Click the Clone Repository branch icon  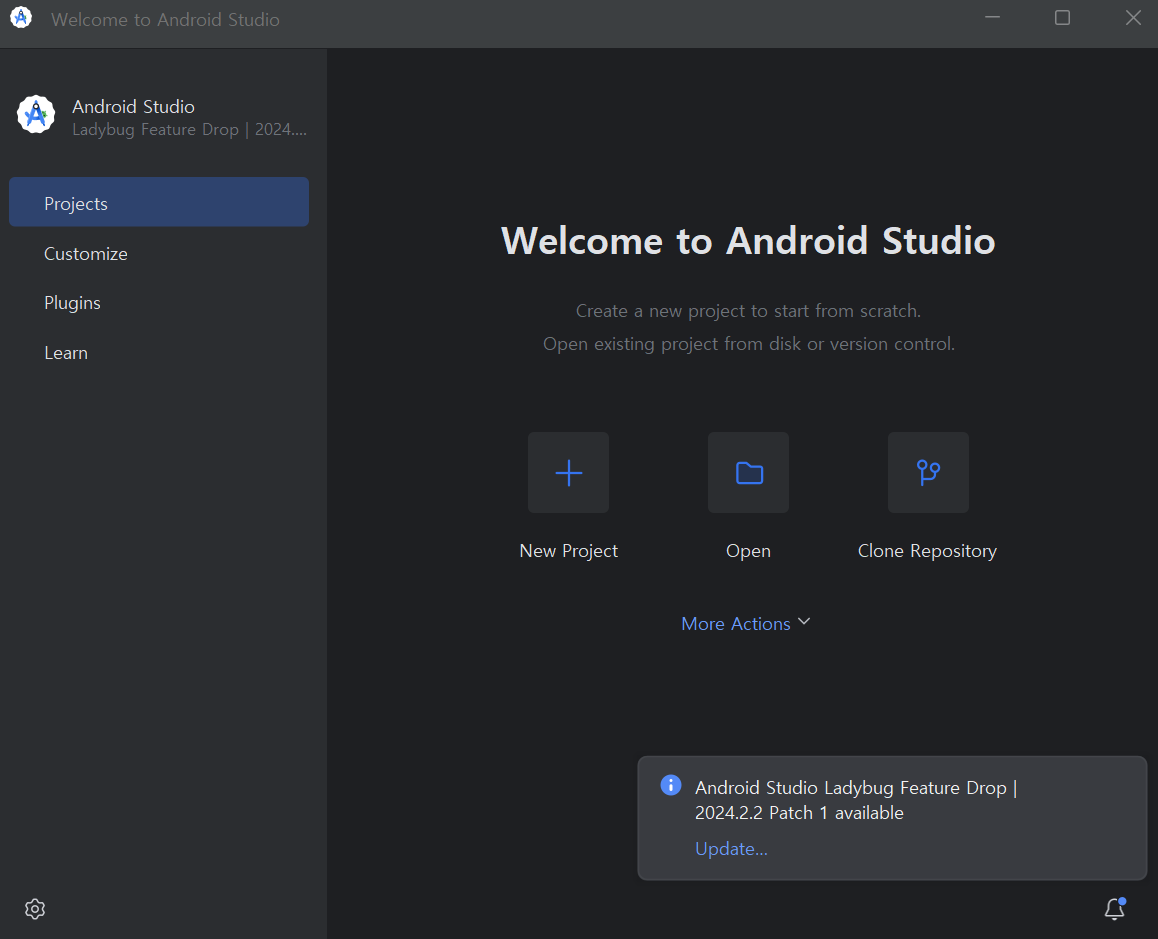tap(928, 473)
